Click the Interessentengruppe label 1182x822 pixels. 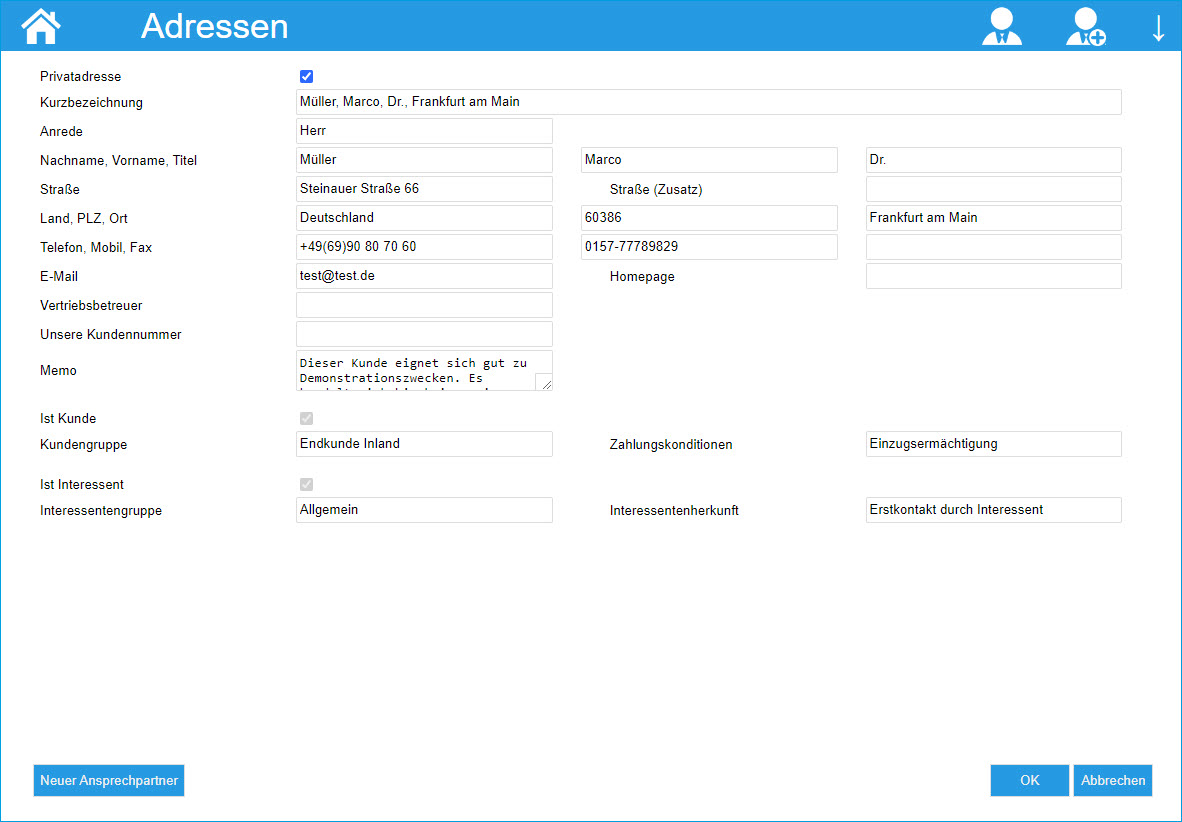(x=101, y=511)
